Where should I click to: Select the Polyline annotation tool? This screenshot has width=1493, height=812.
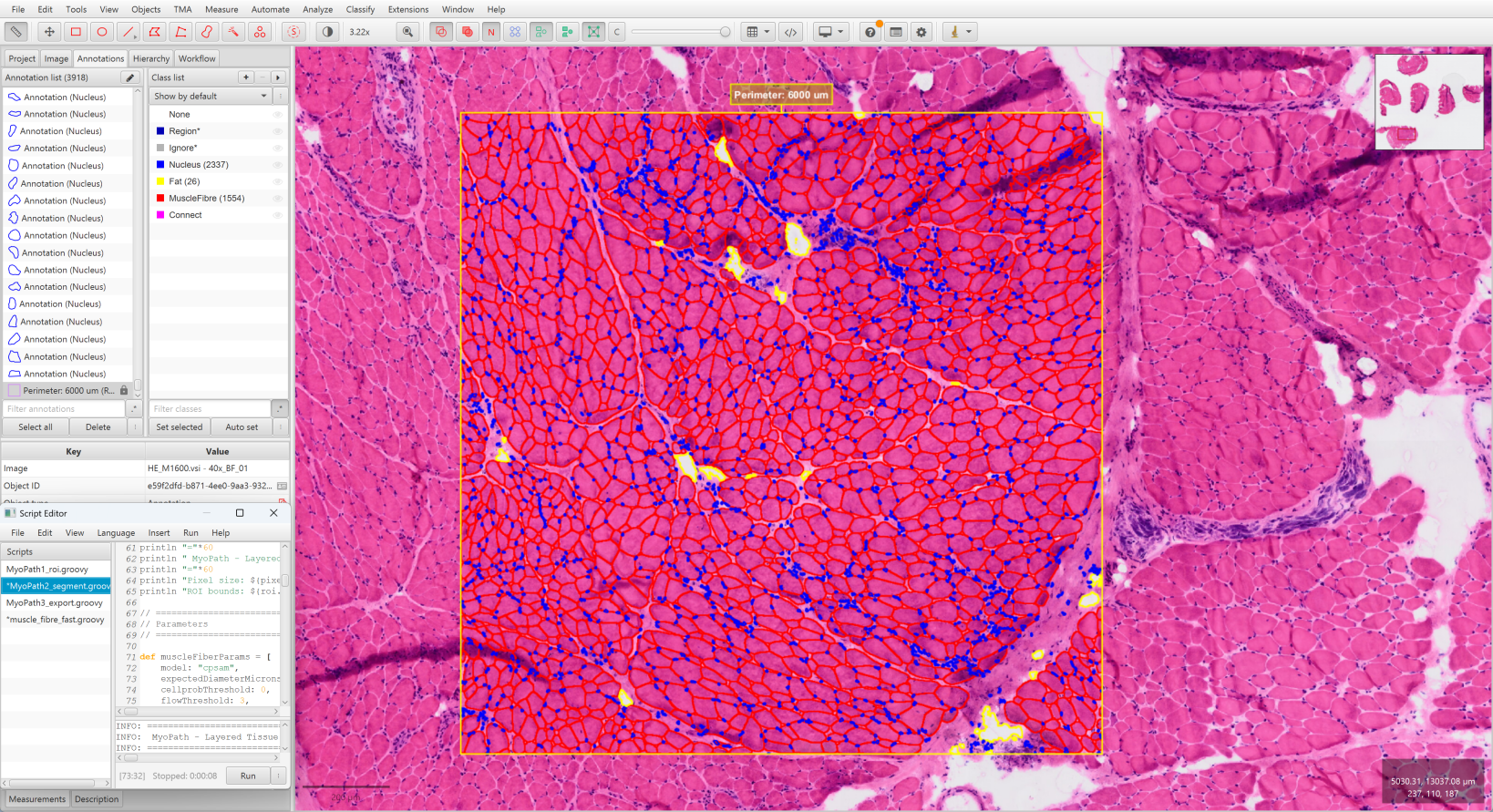(x=181, y=32)
